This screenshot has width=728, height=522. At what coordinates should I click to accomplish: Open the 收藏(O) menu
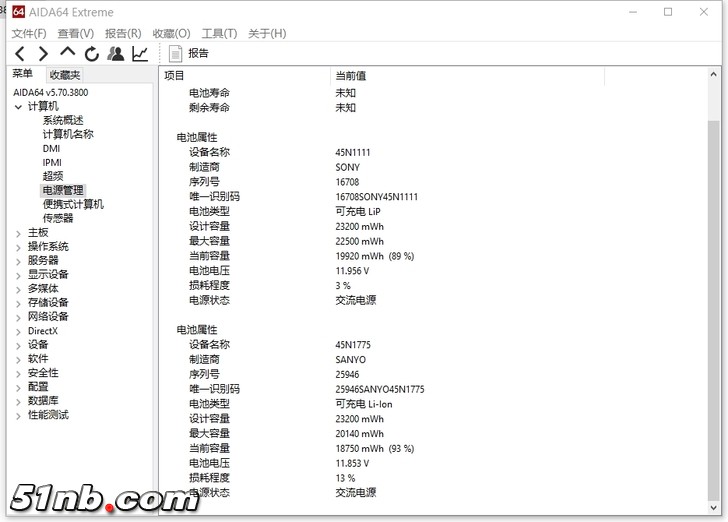(171, 33)
